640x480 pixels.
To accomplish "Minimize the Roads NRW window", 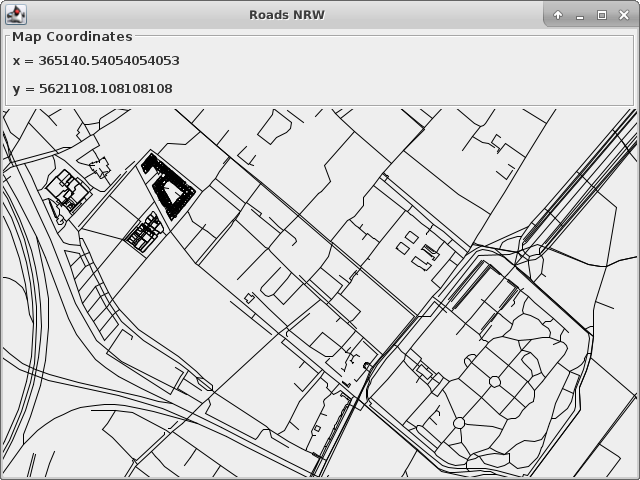I will click(x=580, y=16).
